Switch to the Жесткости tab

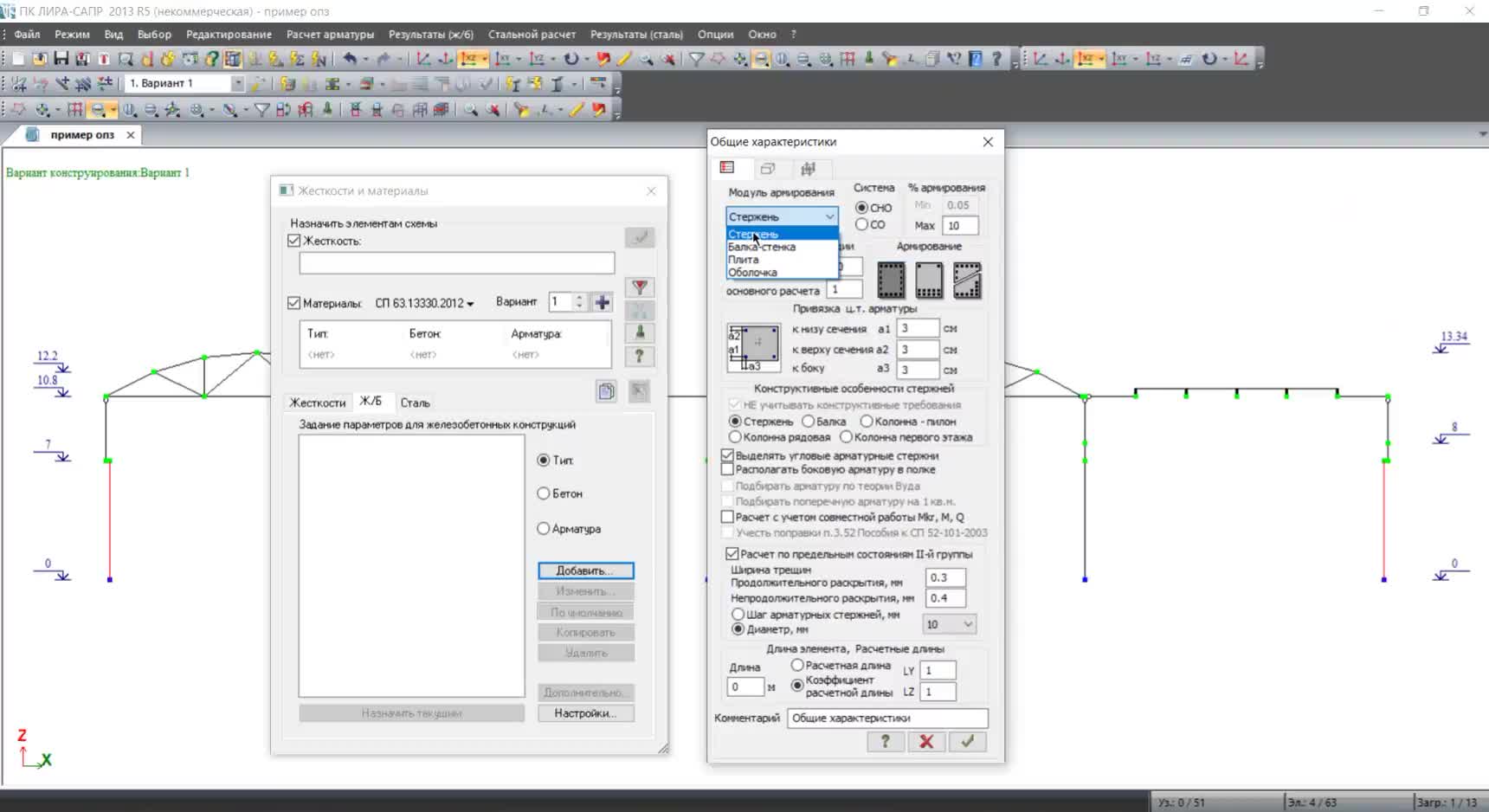(x=317, y=403)
